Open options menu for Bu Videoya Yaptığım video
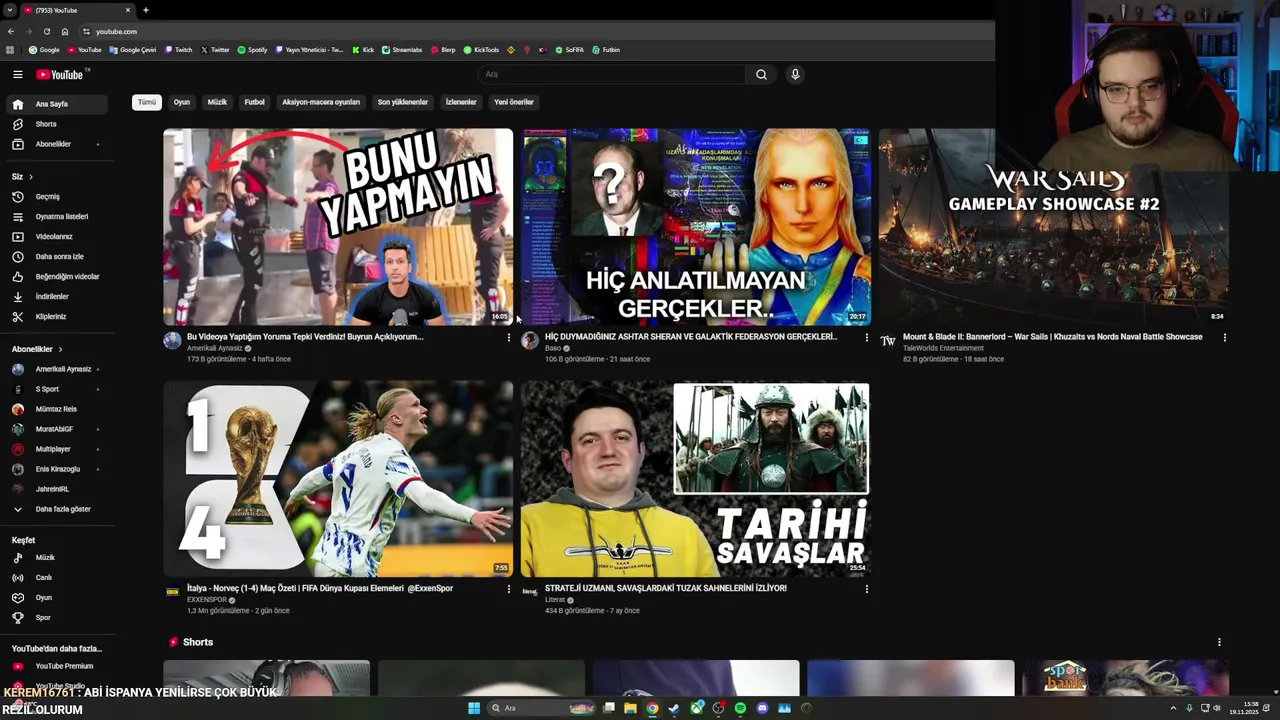Image resolution: width=1280 pixels, height=720 pixels. [508, 338]
